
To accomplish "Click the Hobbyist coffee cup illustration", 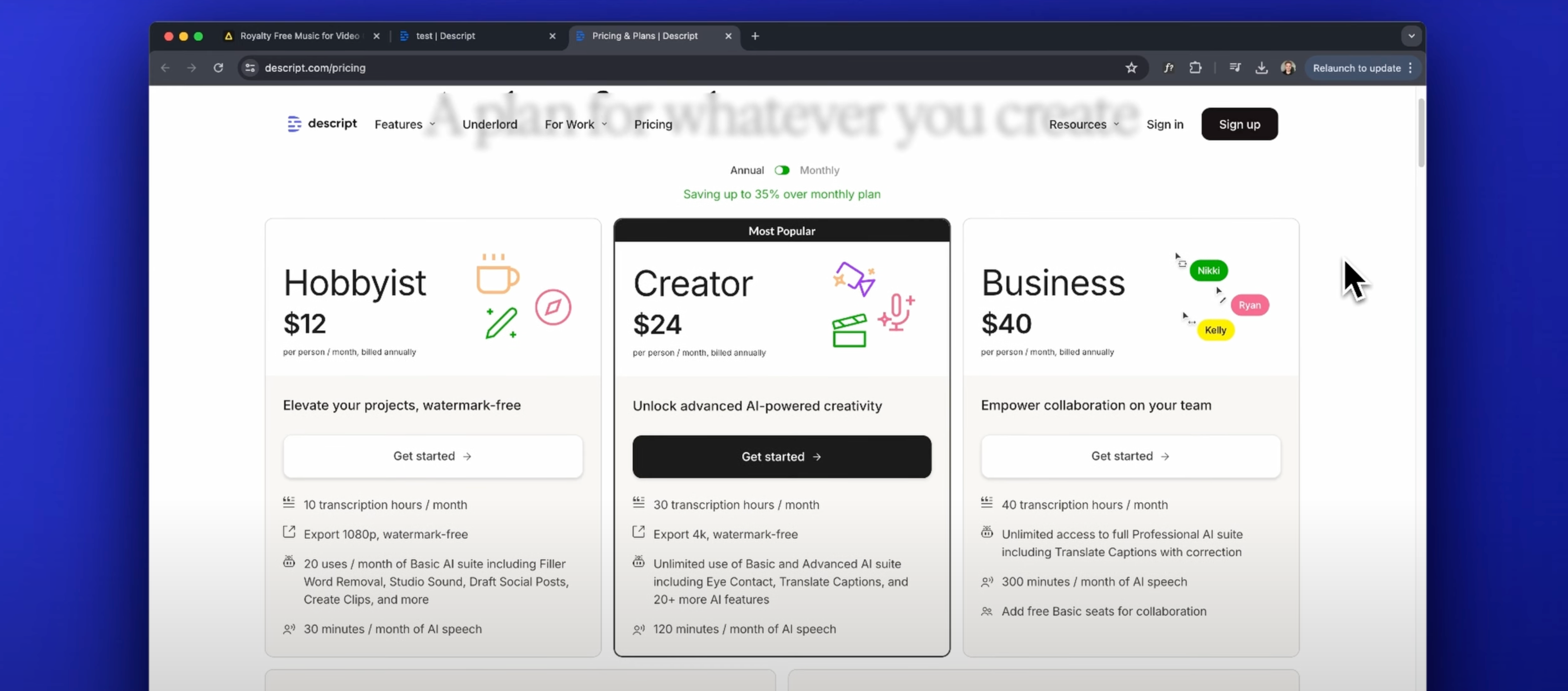I will click(x=497, y=274).
